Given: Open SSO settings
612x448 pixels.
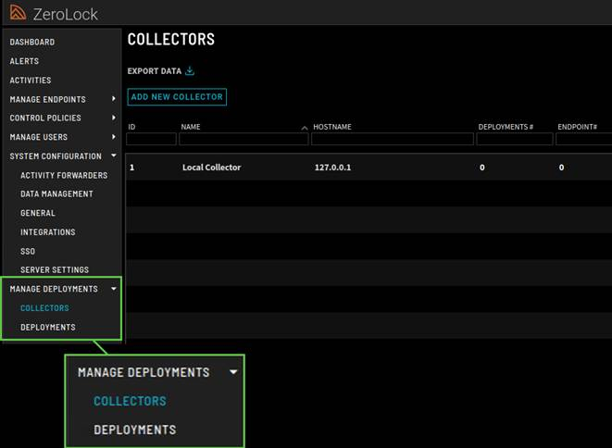Looking at the screenshot, I should 27,251.
